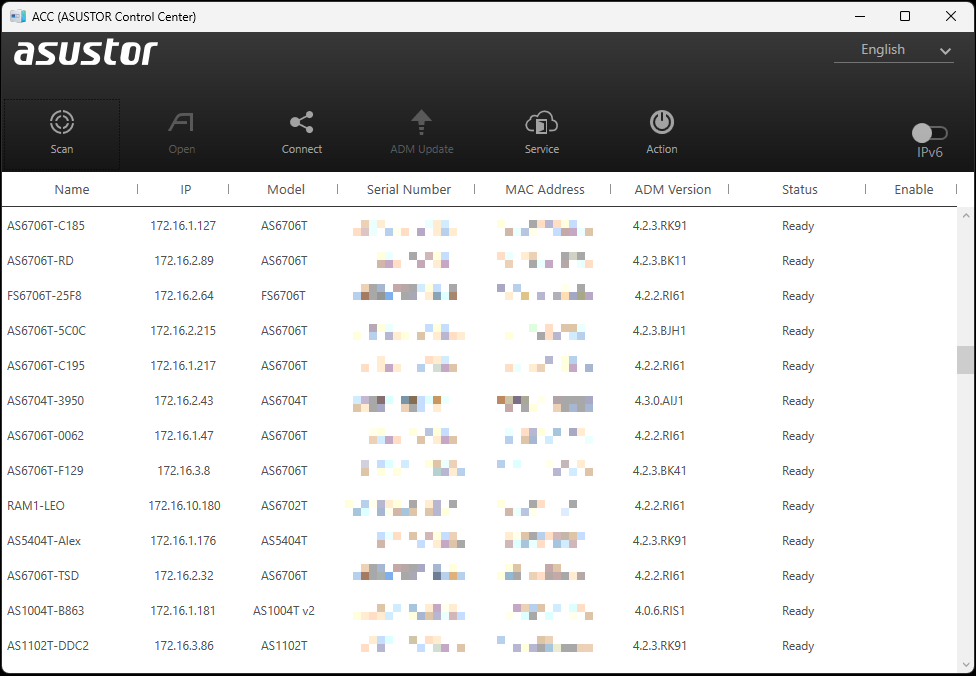Screen dimensions: 976x676
Task: Select the AS6706T-5C0C device name
Action: coord(47,331)
